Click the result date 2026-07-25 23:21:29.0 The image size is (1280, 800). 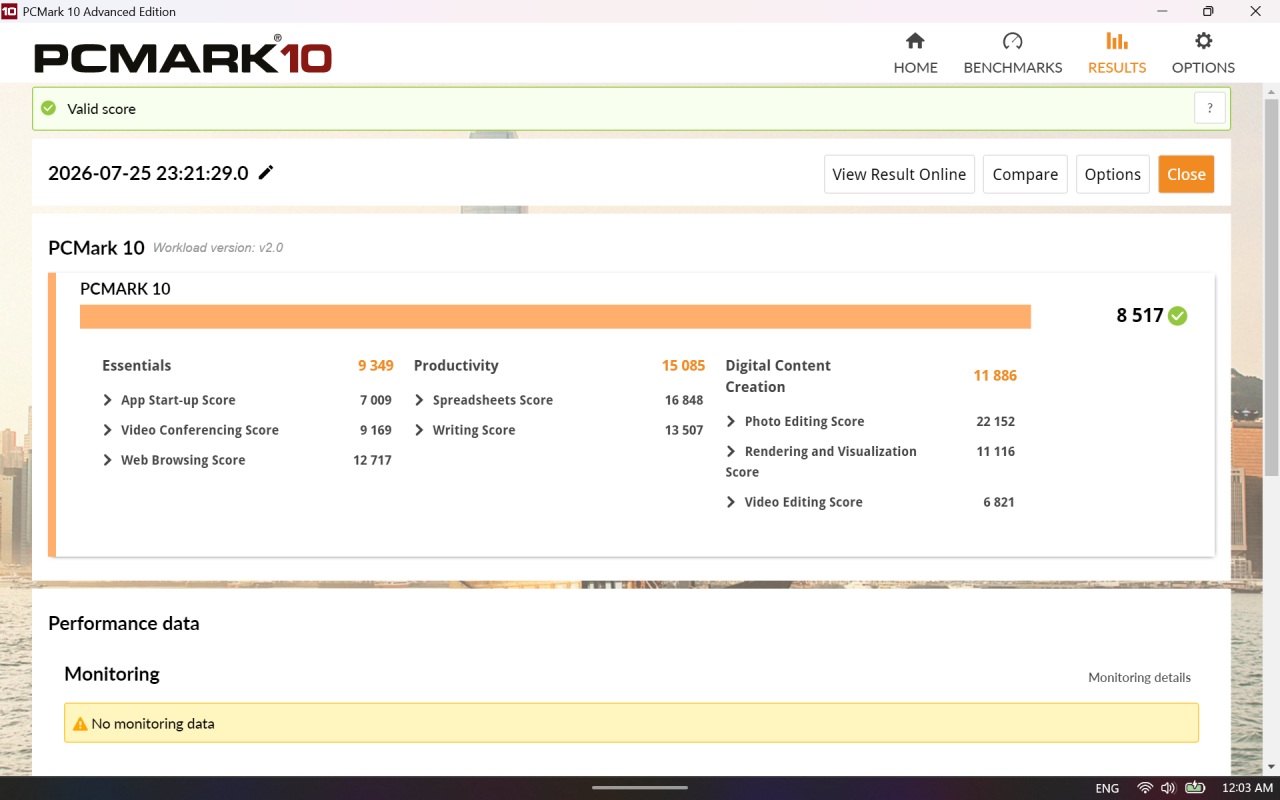click(x=148, y=172)
